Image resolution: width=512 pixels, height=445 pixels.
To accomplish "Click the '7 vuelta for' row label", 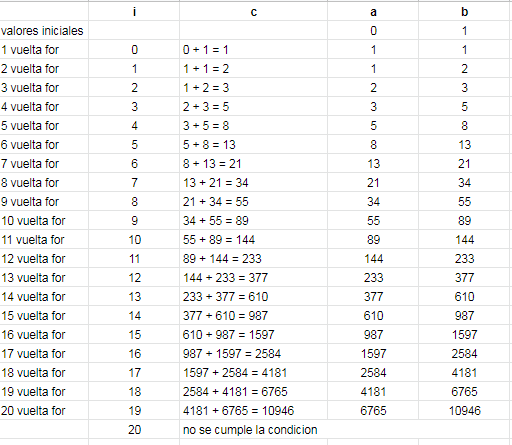I will 44,163.
